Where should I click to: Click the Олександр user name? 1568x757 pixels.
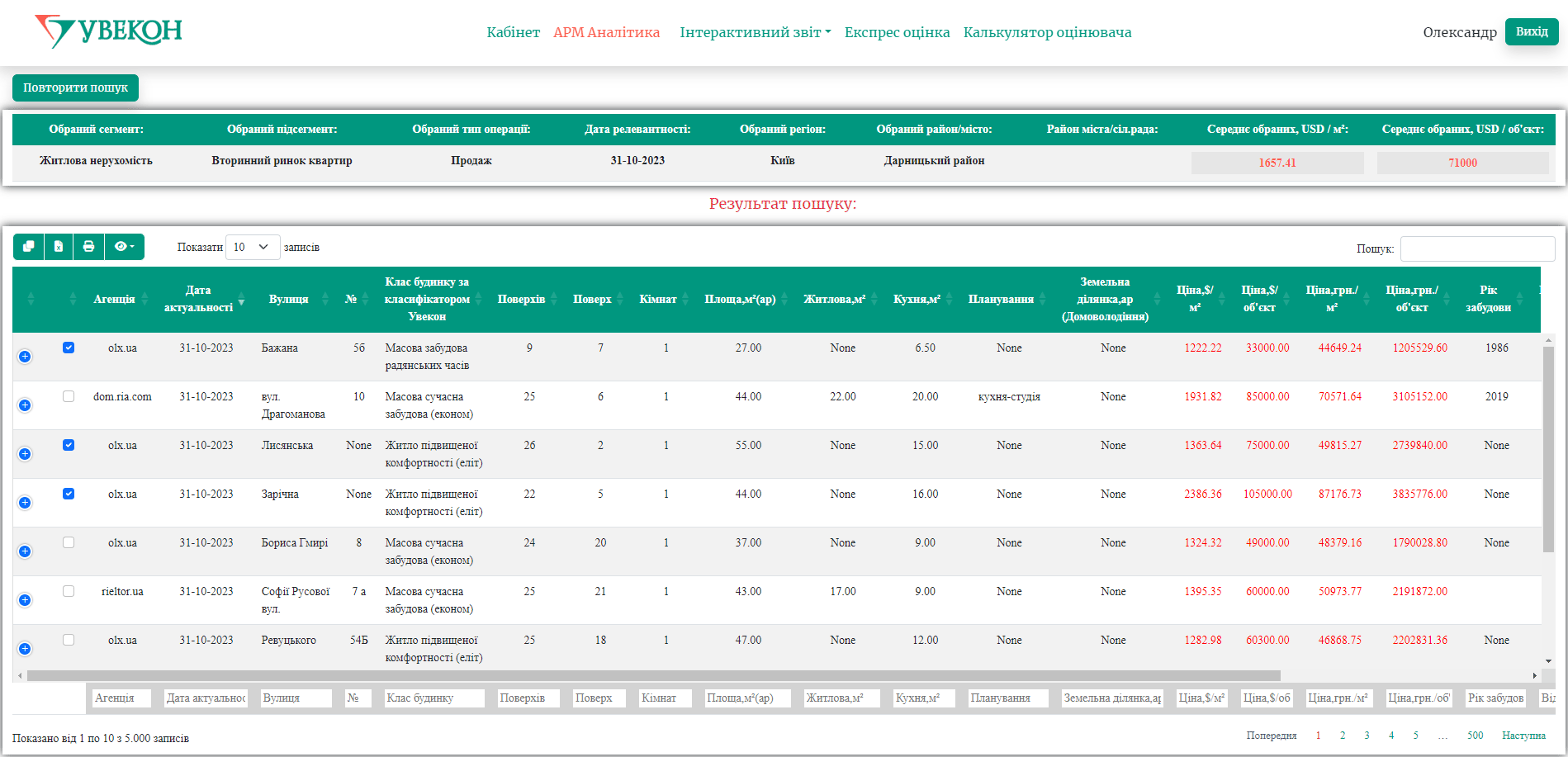pyautogui.click(x=1459, y=32)
